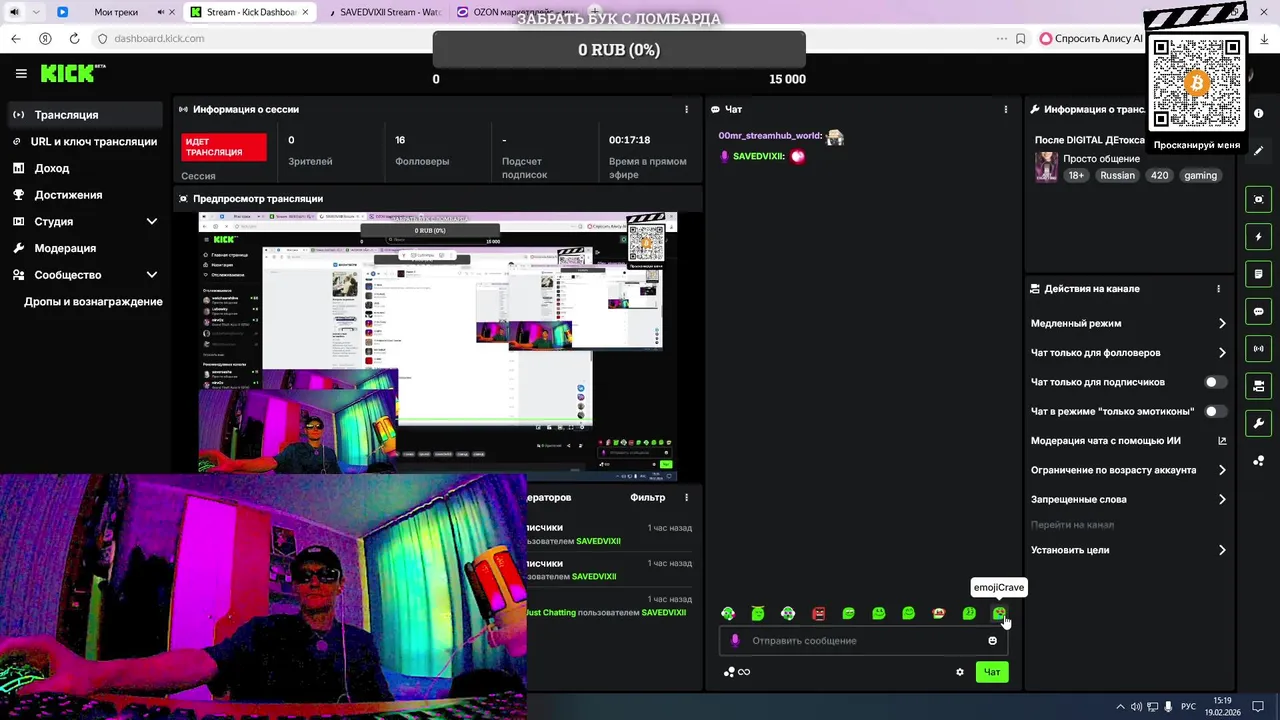Click the gaming tag chip
The height and width of the screenshot is (720, 1280).
pyautogui.click(x=1200, y=175)
